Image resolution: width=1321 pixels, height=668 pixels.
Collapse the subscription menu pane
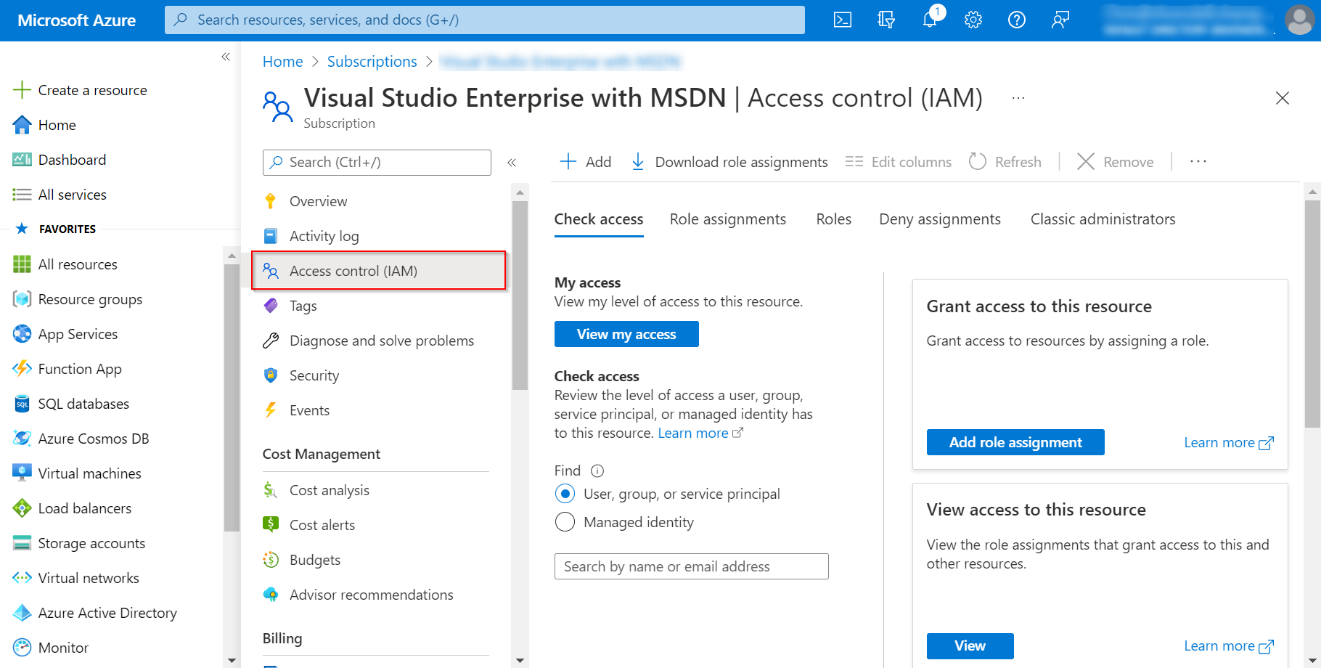511,161
